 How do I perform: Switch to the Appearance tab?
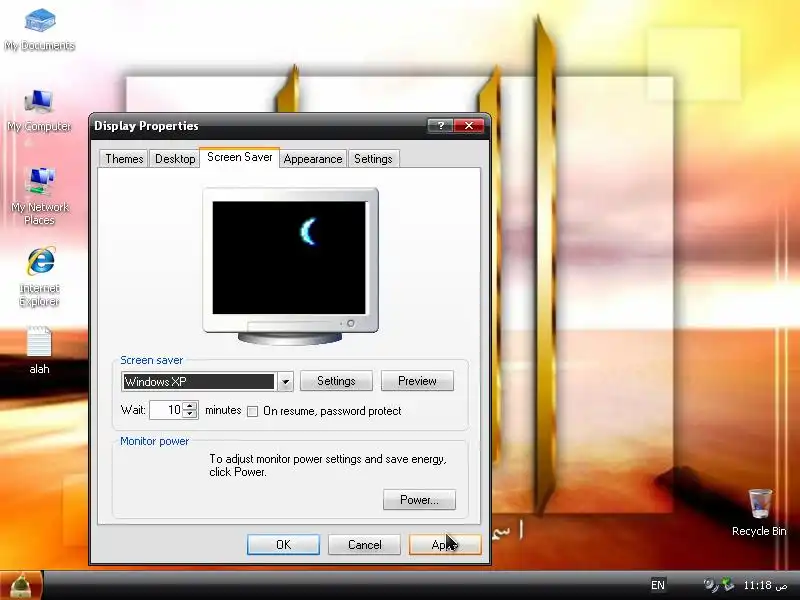[313, 159]
